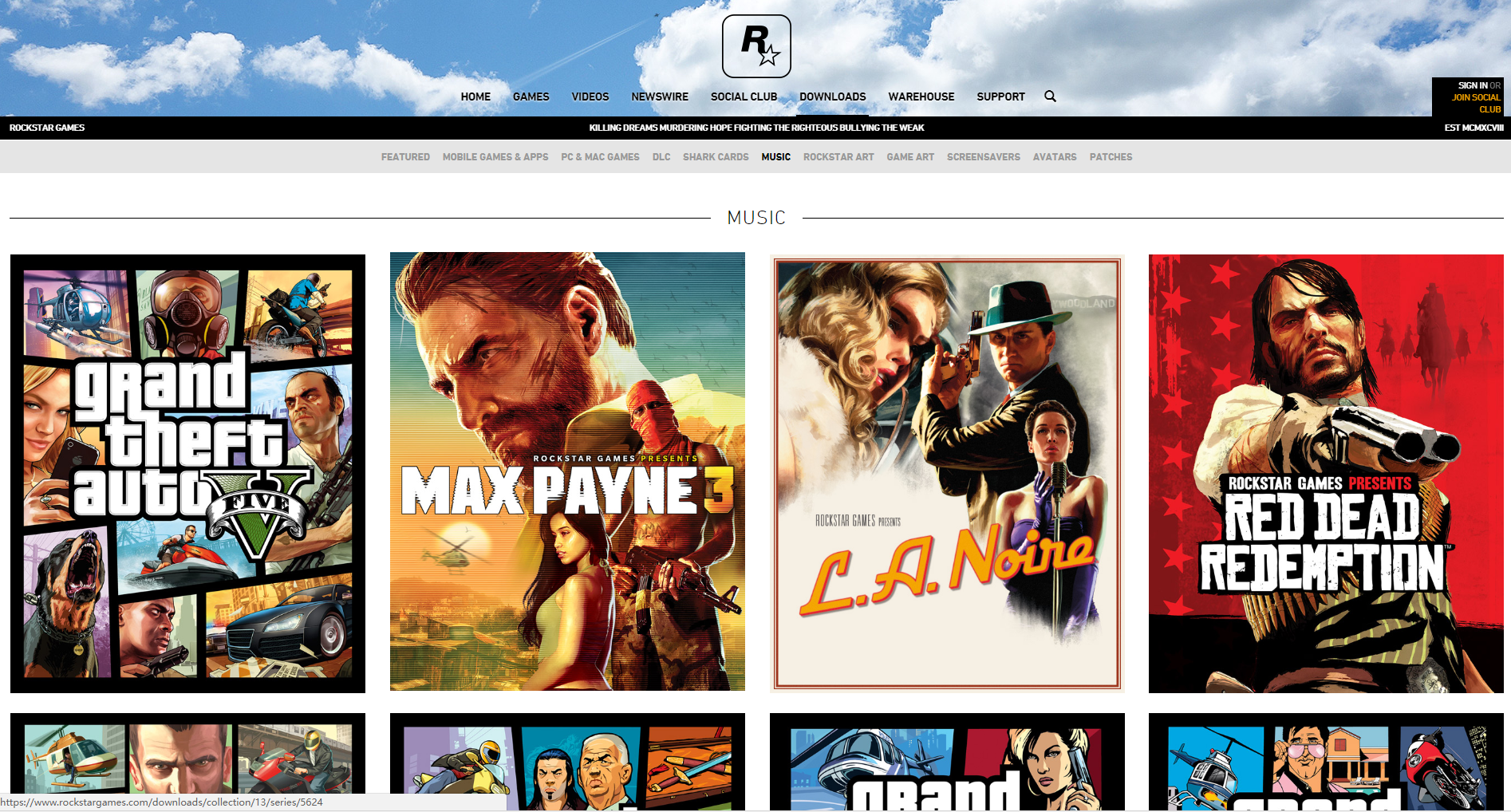Open Red Dead Redemption music cover
1511x812 pixels.
tap(1326, 474)
